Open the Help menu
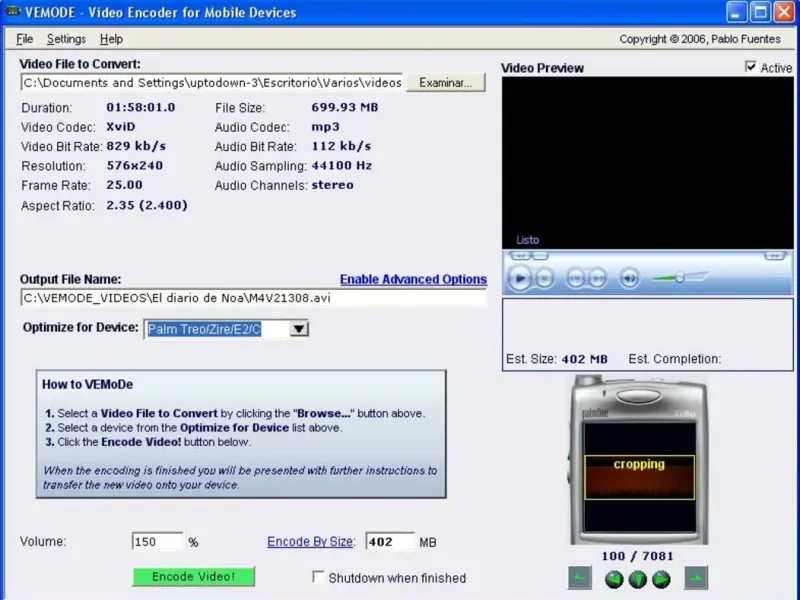This screenshot has width=800, height=600. pos(111,39)
